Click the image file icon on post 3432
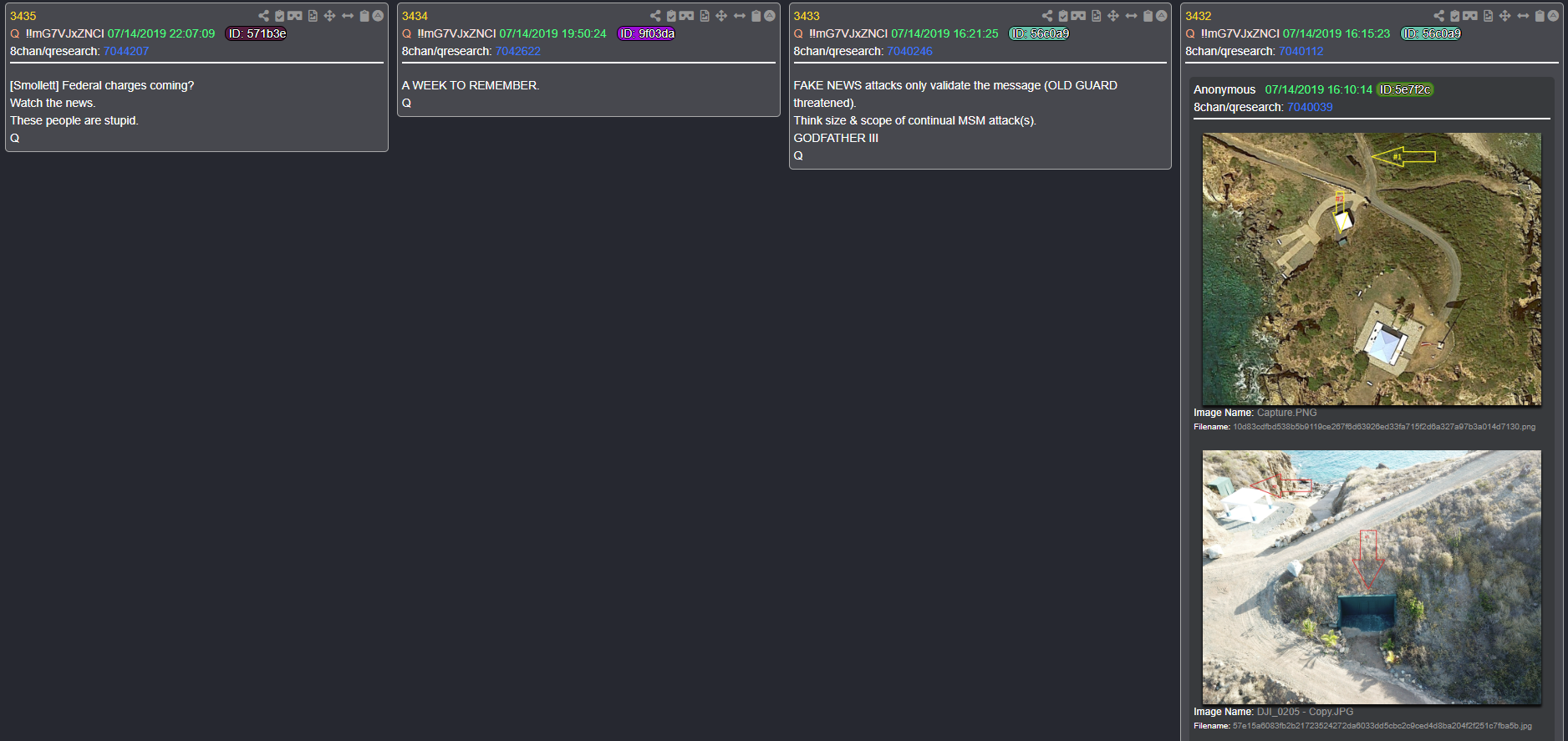 tap(1488, 16)
